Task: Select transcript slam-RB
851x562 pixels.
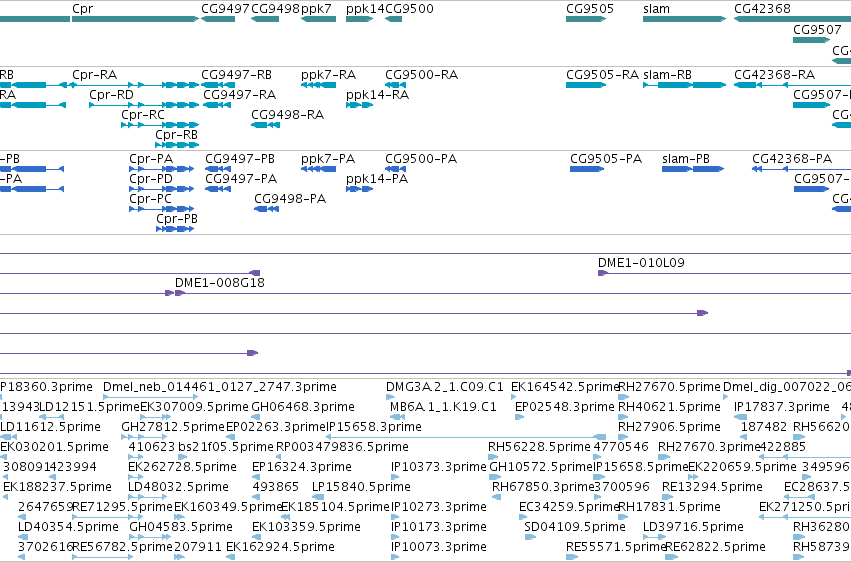Action: point(684,85)
